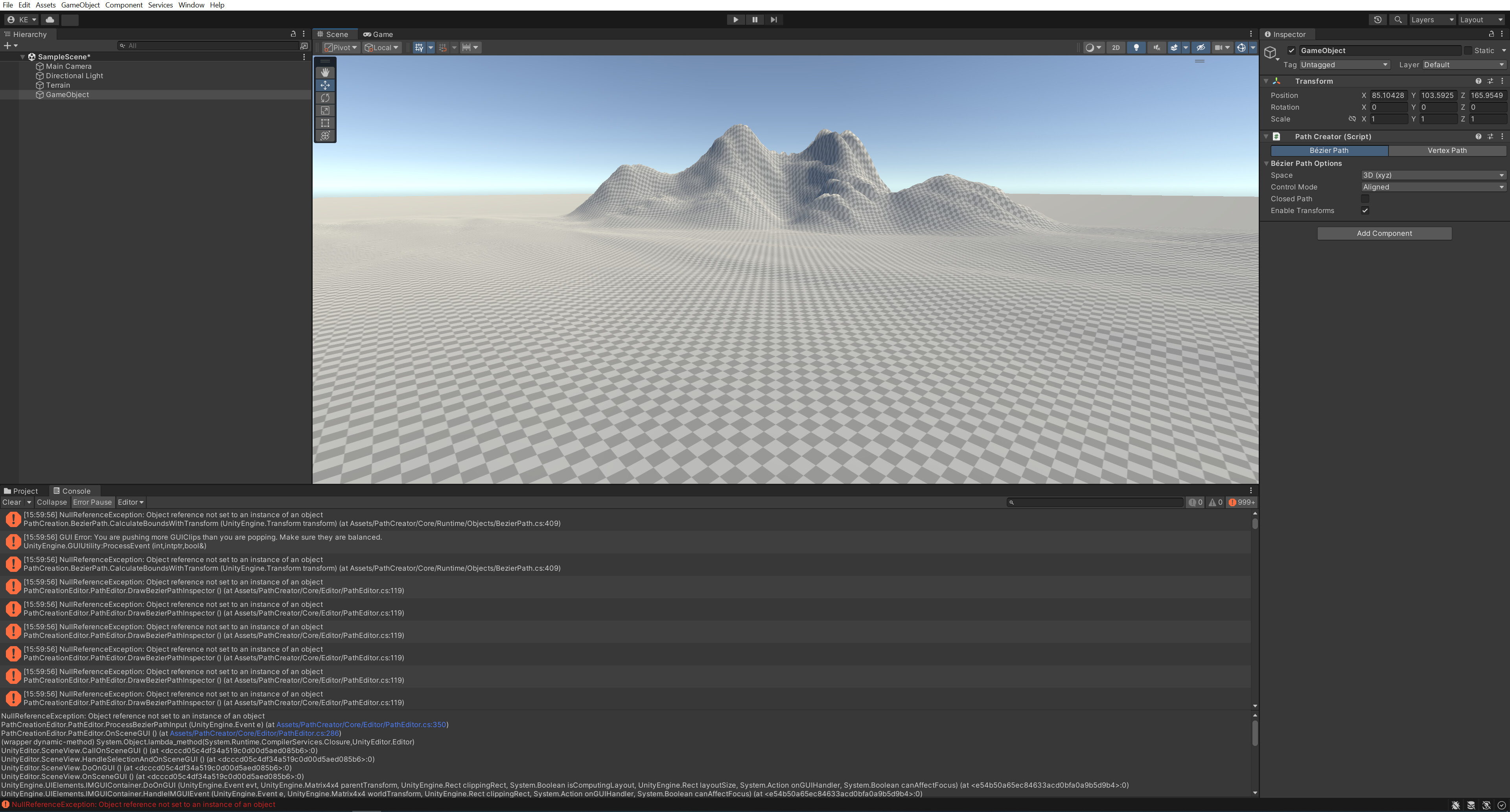
Task: Collapse the SampleScene hierarchy
Action: [x=22, y=56]
